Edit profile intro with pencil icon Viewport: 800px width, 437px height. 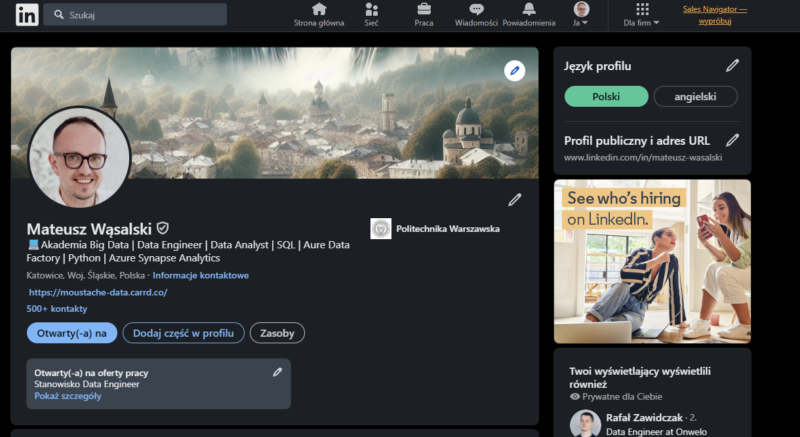click(514, 200)
